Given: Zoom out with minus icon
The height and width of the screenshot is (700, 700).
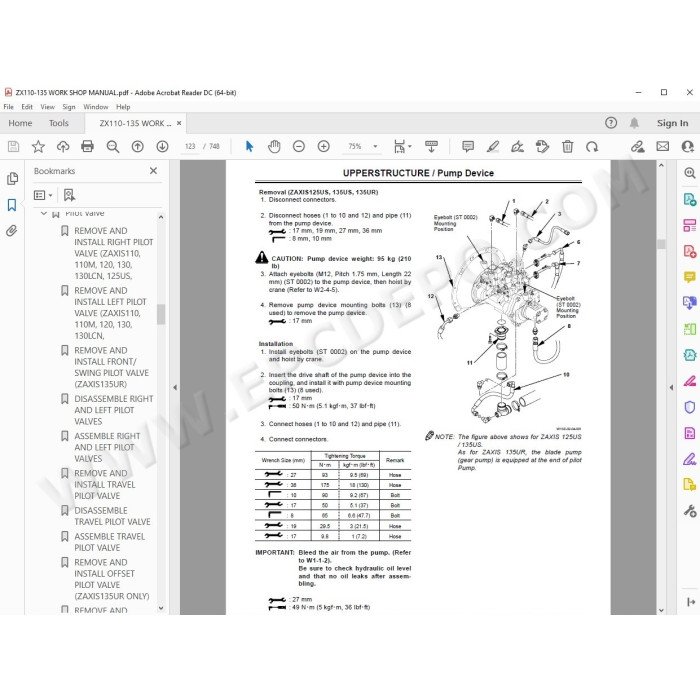Looking at the screenshot, I should coord(299,146).
